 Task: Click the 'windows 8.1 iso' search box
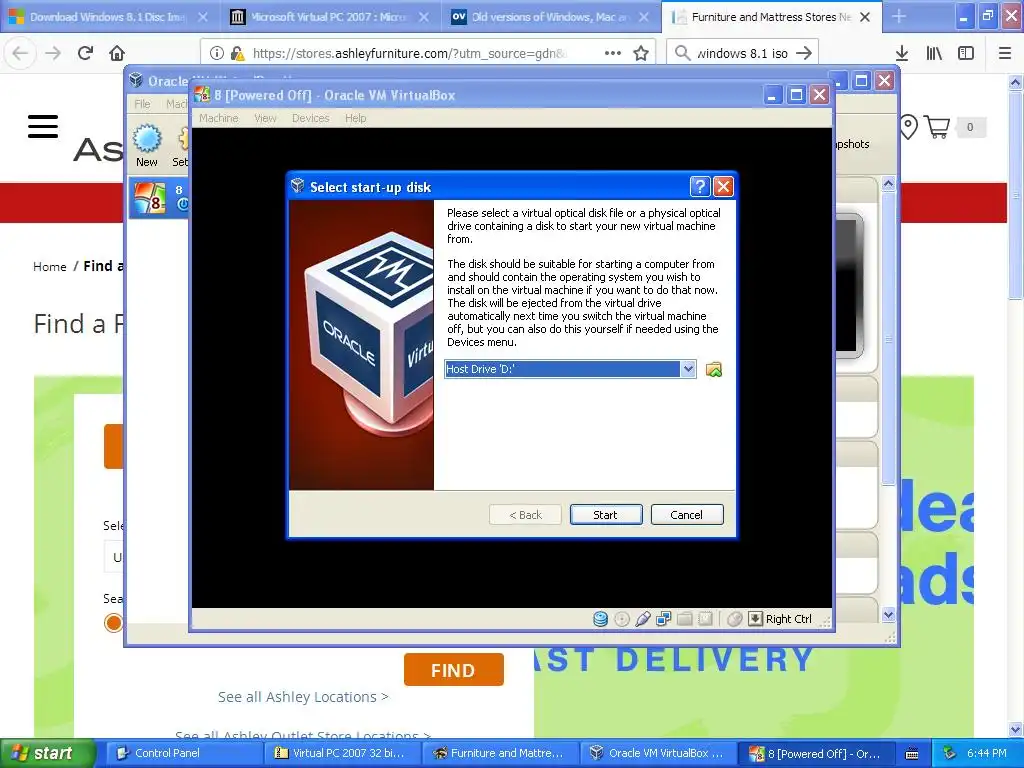742,54
